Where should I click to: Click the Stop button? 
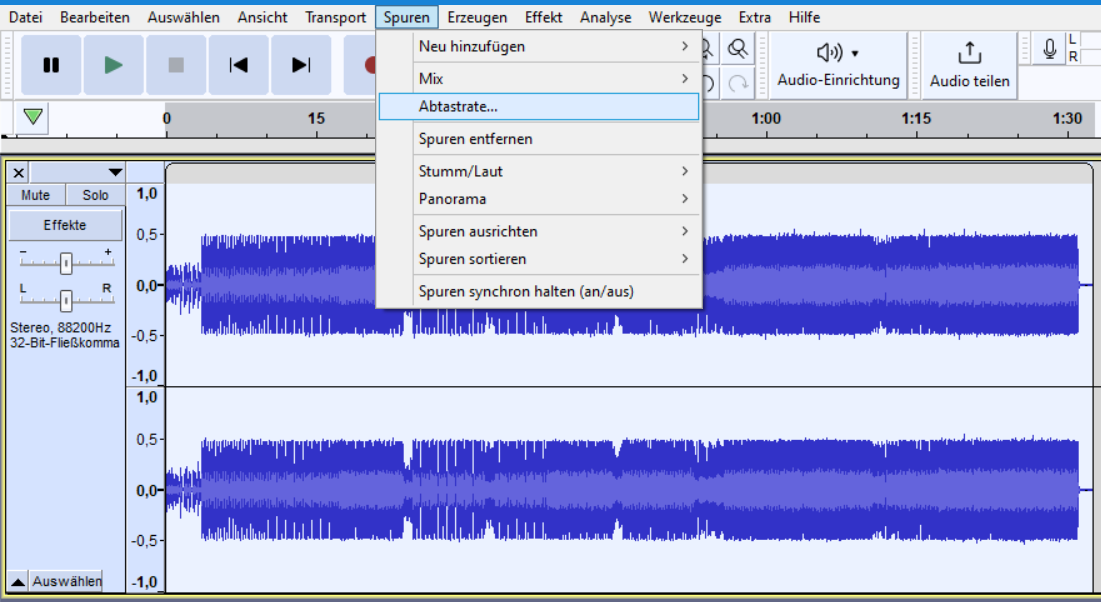click(176, 65)
